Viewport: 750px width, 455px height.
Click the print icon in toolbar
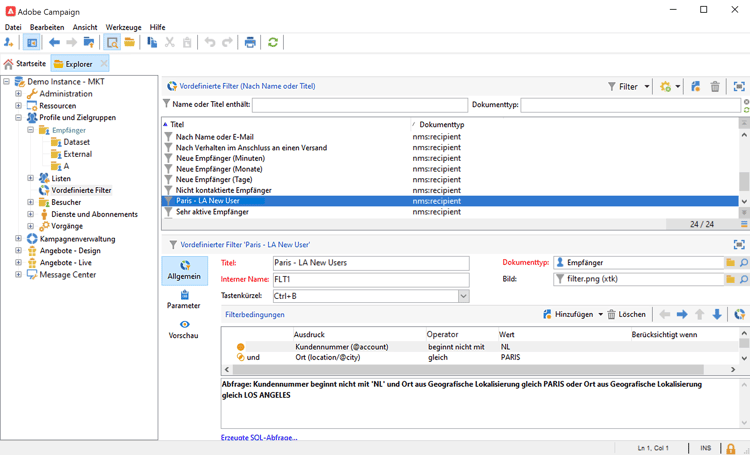[x=250, y=43]
